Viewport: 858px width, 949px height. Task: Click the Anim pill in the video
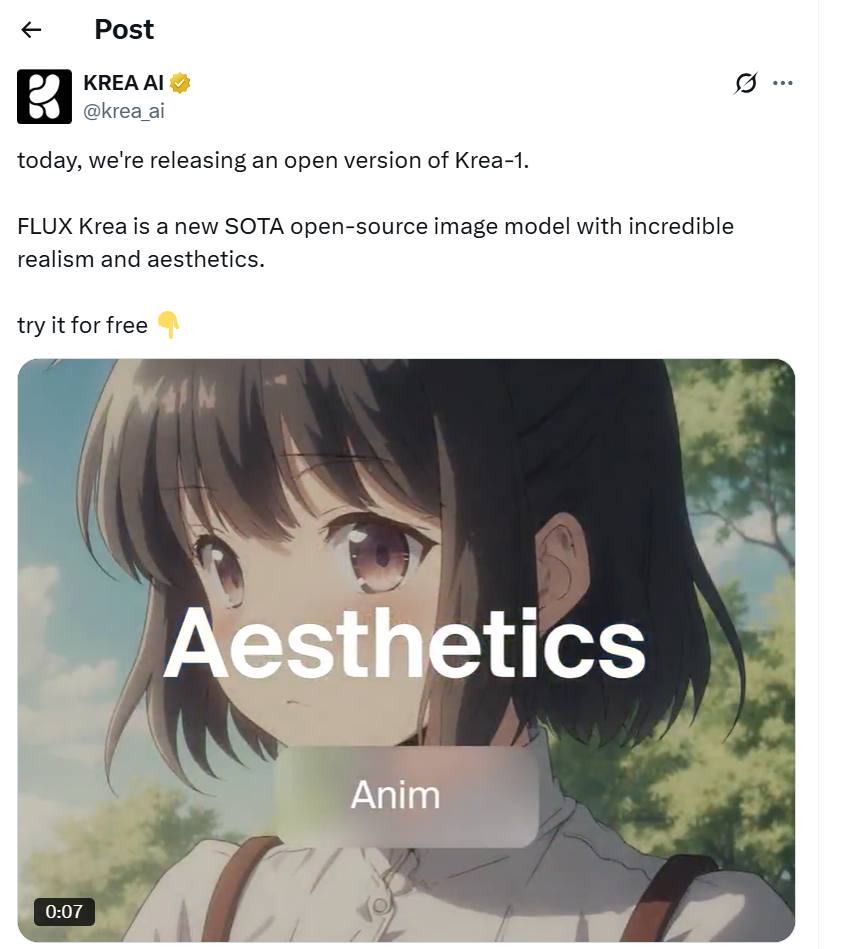coord(406,796)
